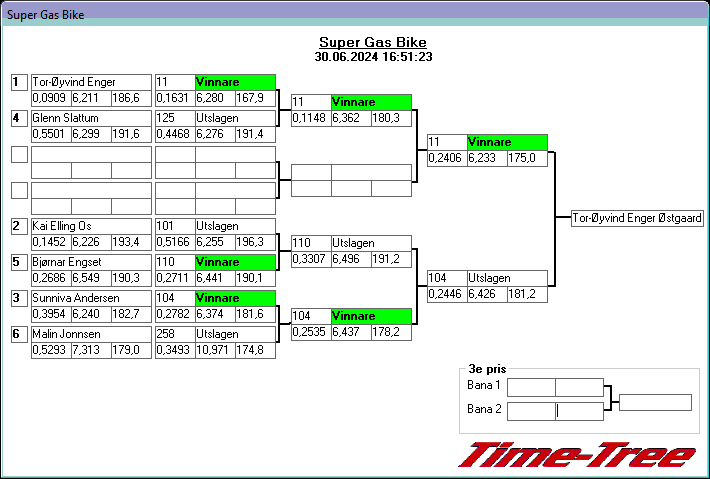Click the seed number 2 box

[19, 226]
